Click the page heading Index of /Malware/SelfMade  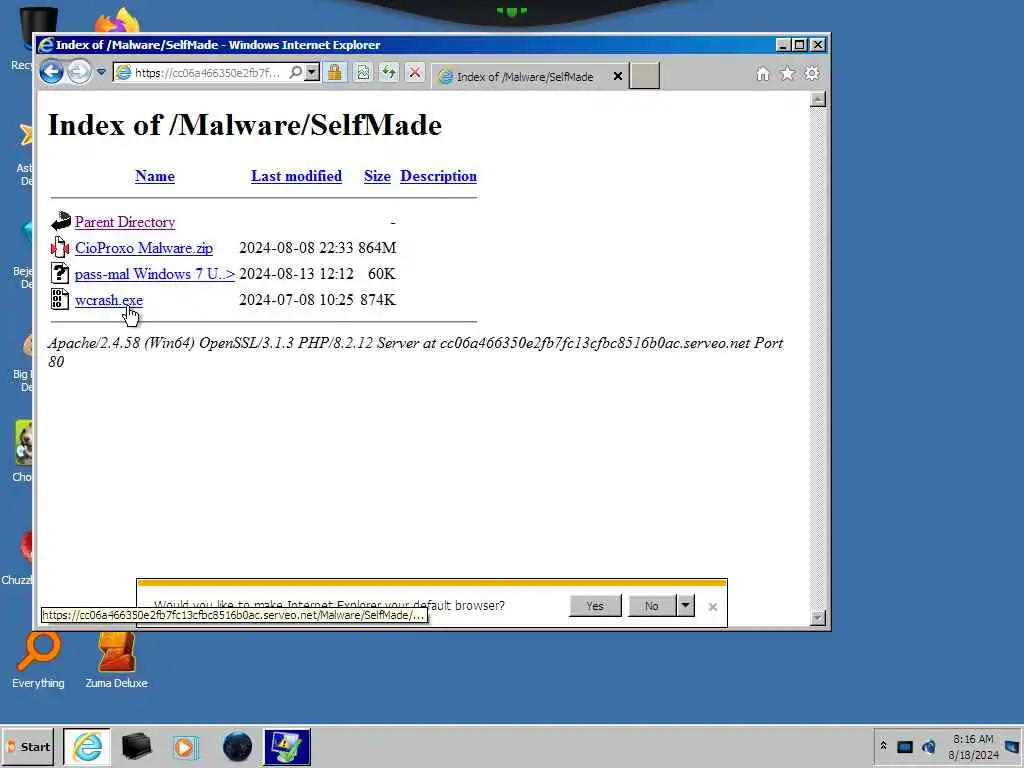245,125
